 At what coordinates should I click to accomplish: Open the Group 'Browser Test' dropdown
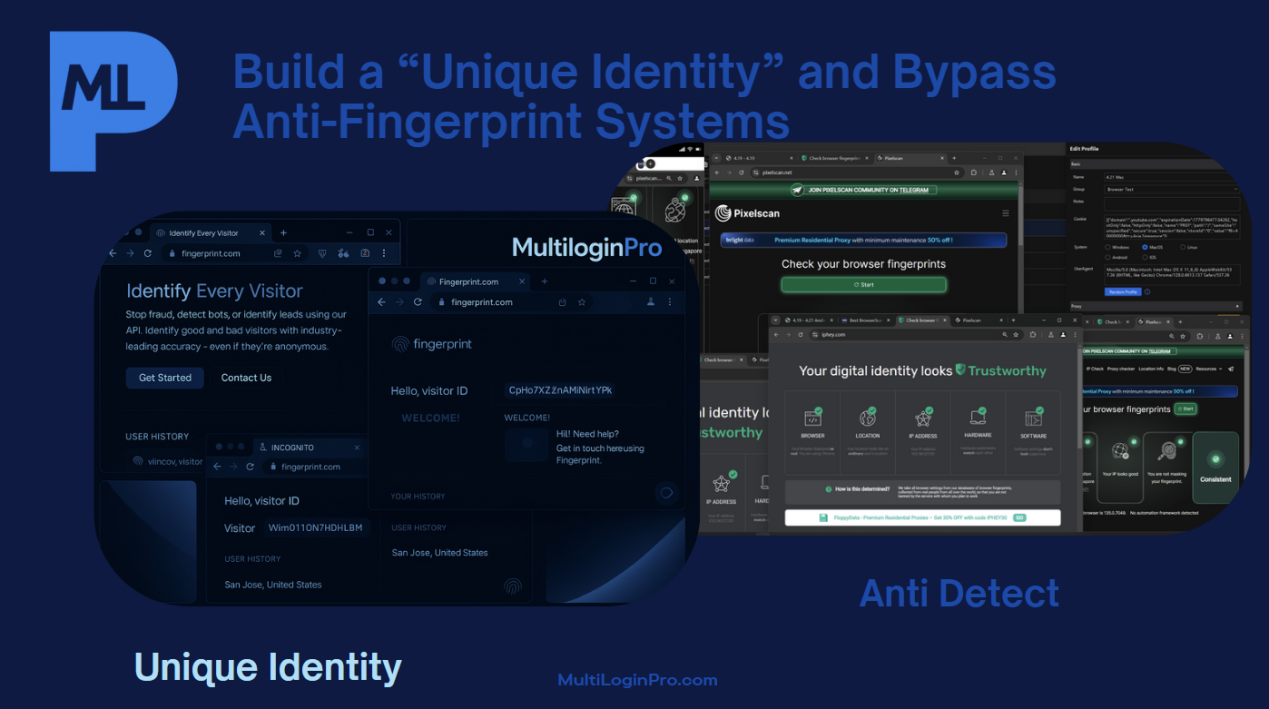(x=1172, y=189)
